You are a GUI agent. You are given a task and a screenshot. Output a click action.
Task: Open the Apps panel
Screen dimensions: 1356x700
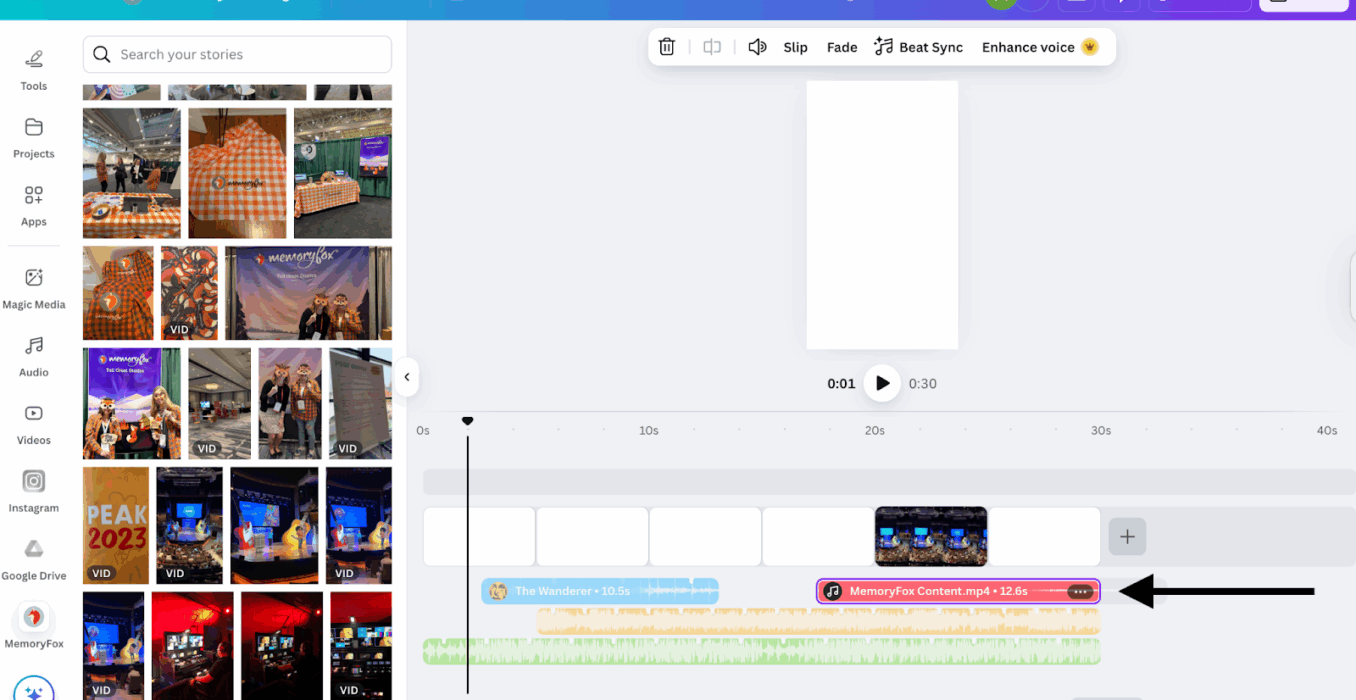(x=34, y=206)
